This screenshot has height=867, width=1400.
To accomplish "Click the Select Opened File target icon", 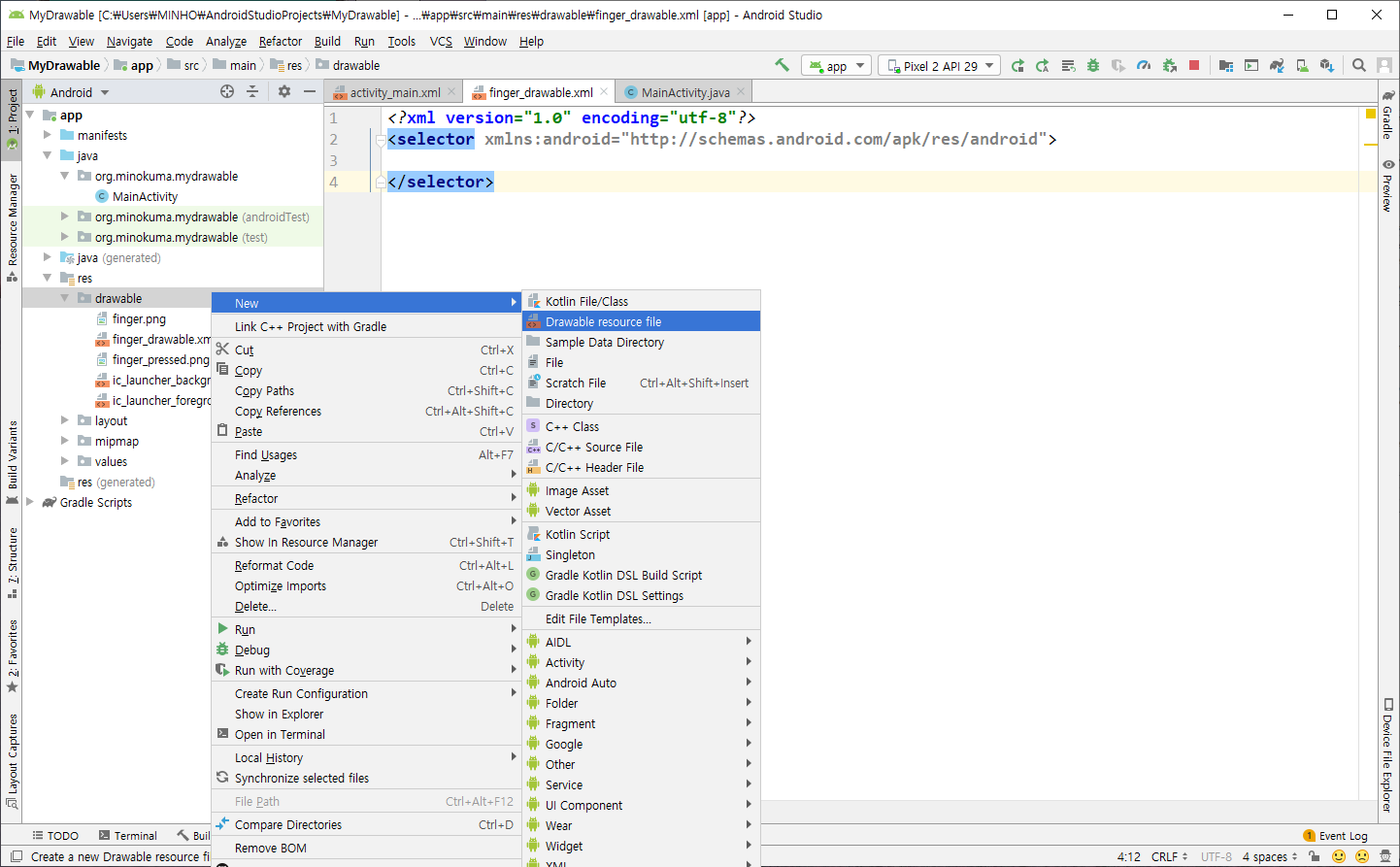I will click(x=227, y=91).
